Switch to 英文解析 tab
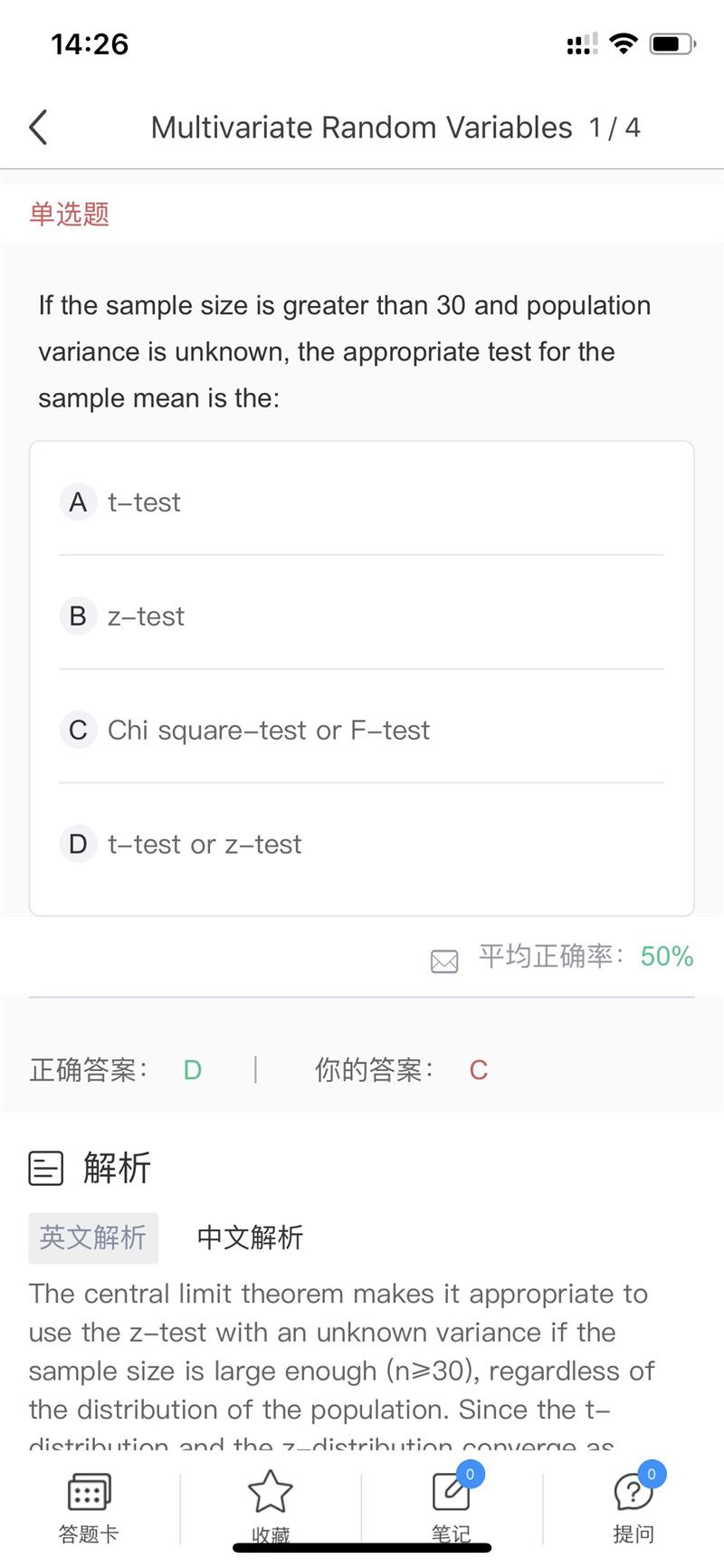 coord(93,1238)
